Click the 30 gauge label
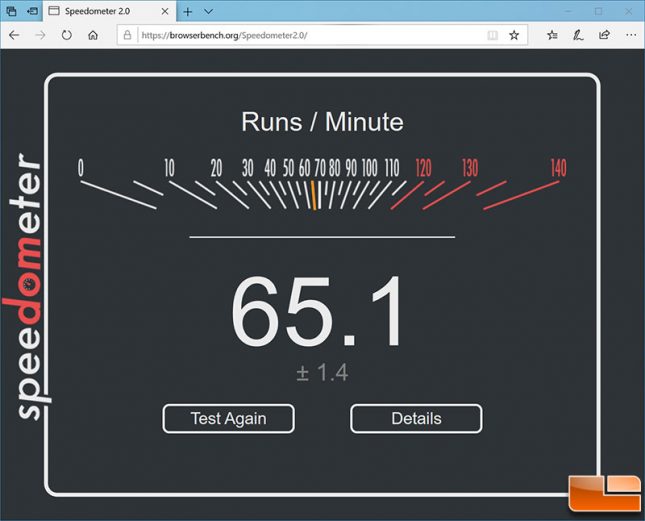The width and height of the screenshot is (645, 521). [248, 168]
